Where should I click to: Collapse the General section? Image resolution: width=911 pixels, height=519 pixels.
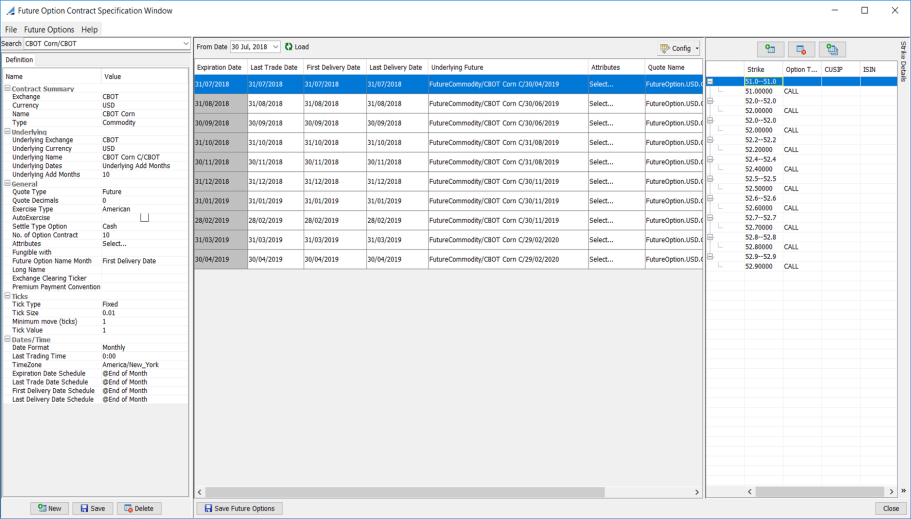tap(8, 184)
